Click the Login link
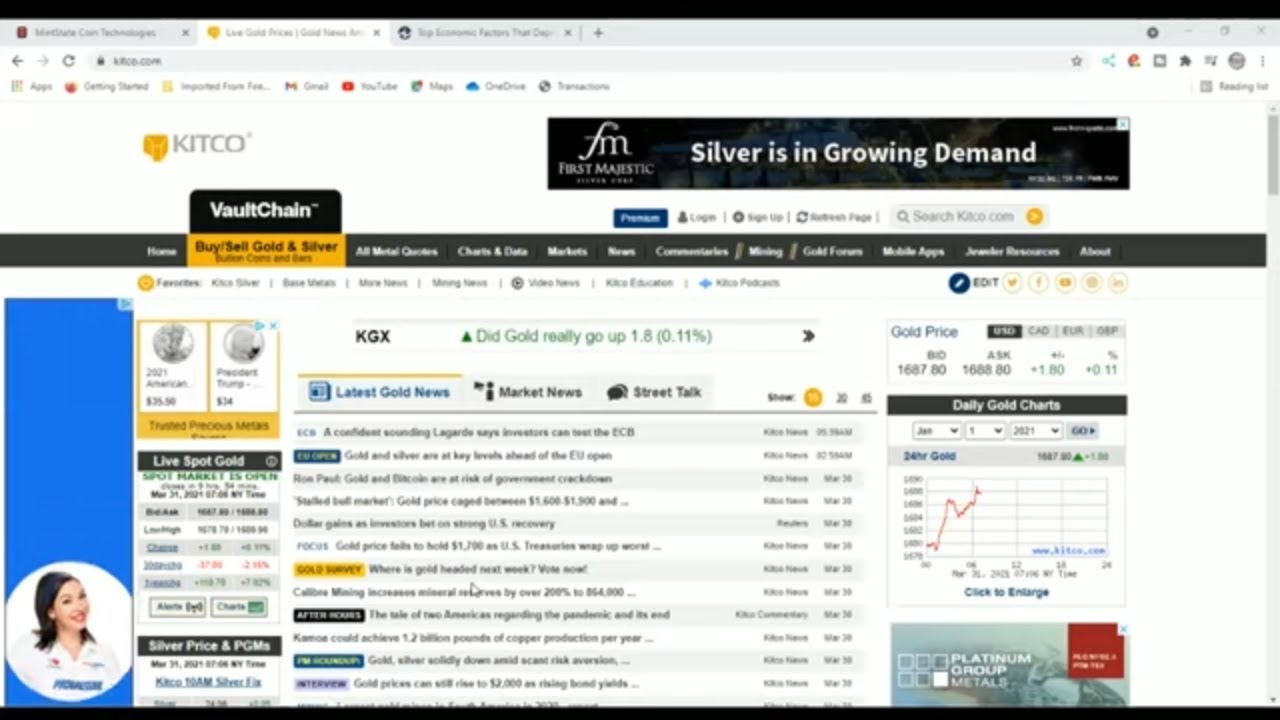The height and width of the screenshot is (720, 1280). pos(697,217)
